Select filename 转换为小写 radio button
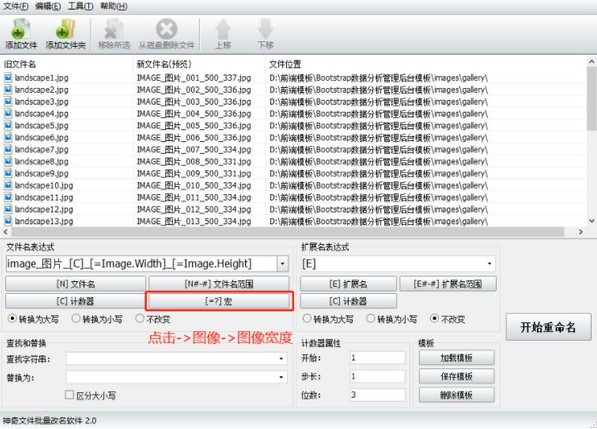Screen dimensions: 597x429 (76, 318)
